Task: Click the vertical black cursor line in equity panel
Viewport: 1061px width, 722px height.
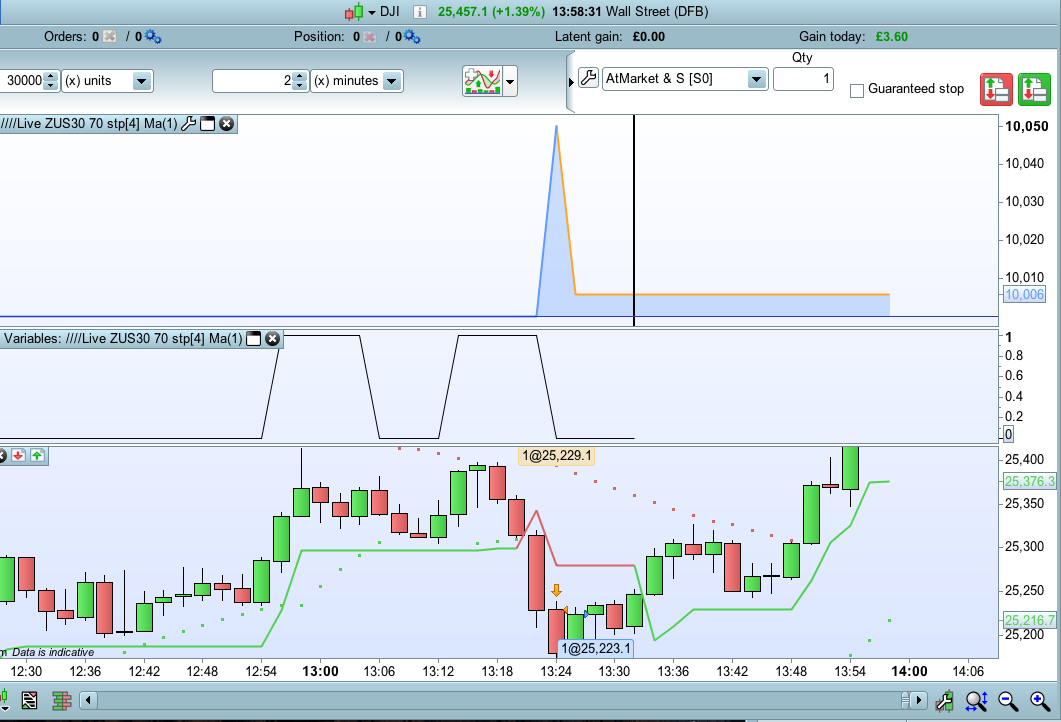Action: coord(634,221)
